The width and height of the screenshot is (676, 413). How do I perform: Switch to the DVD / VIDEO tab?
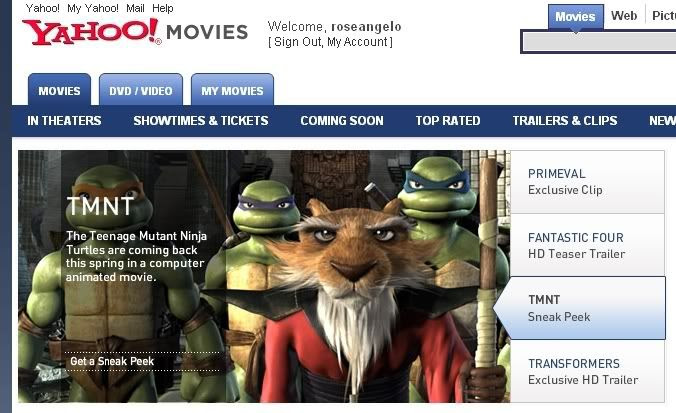(141, 90)
